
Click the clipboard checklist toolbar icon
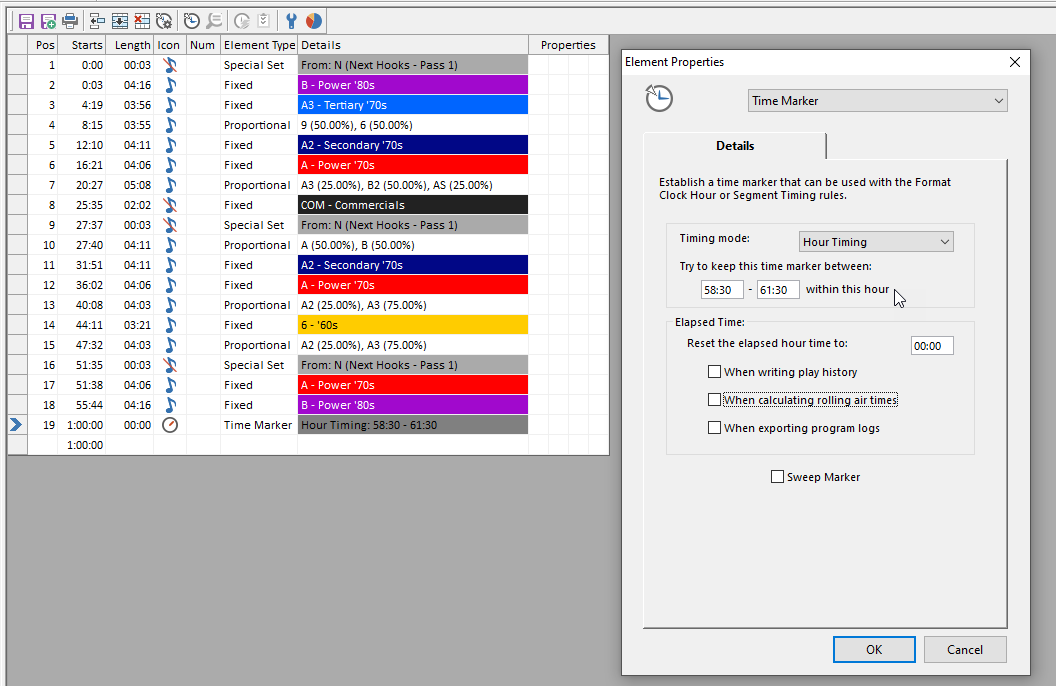tap(263, 22)
